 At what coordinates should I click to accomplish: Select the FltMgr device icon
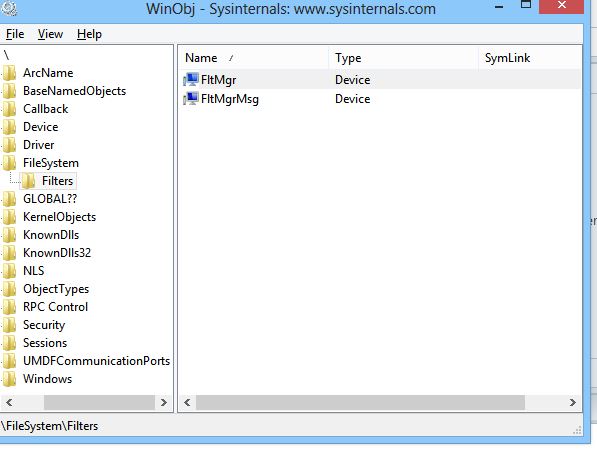(x=191, y=80)
